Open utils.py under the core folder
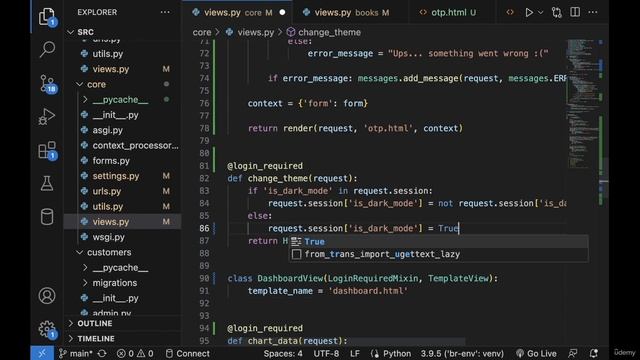The height and width of the screenshot is (360, 640). click(x=107, y=207)
